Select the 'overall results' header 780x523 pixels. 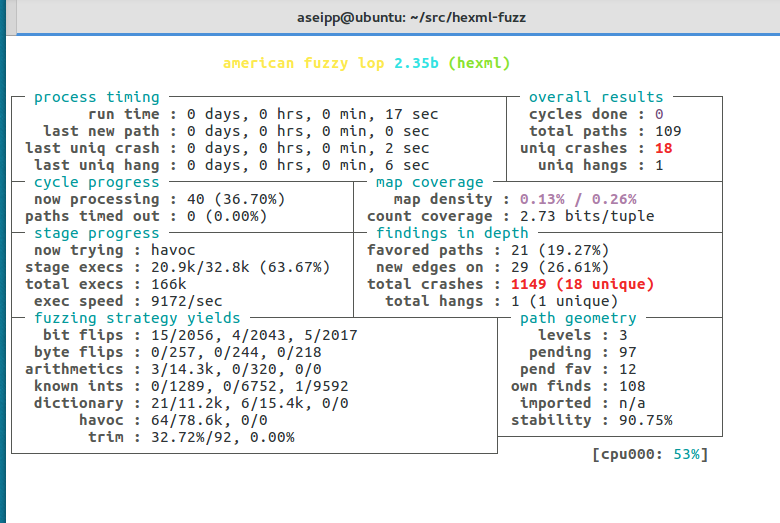click(596, 97)
